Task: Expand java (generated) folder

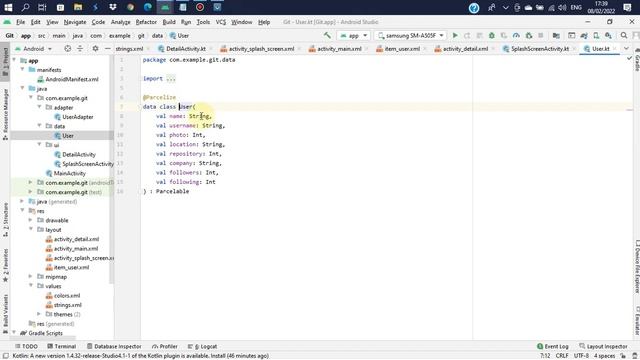Action: (x=22, y=201)
